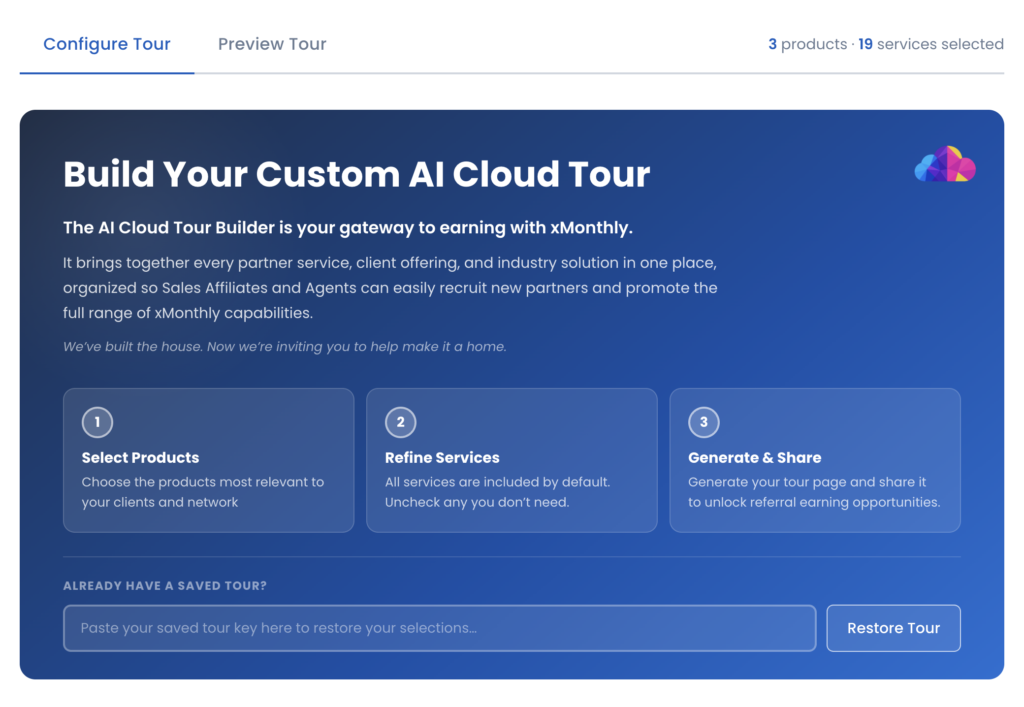Click the '3 products' count text

(807, 44)
